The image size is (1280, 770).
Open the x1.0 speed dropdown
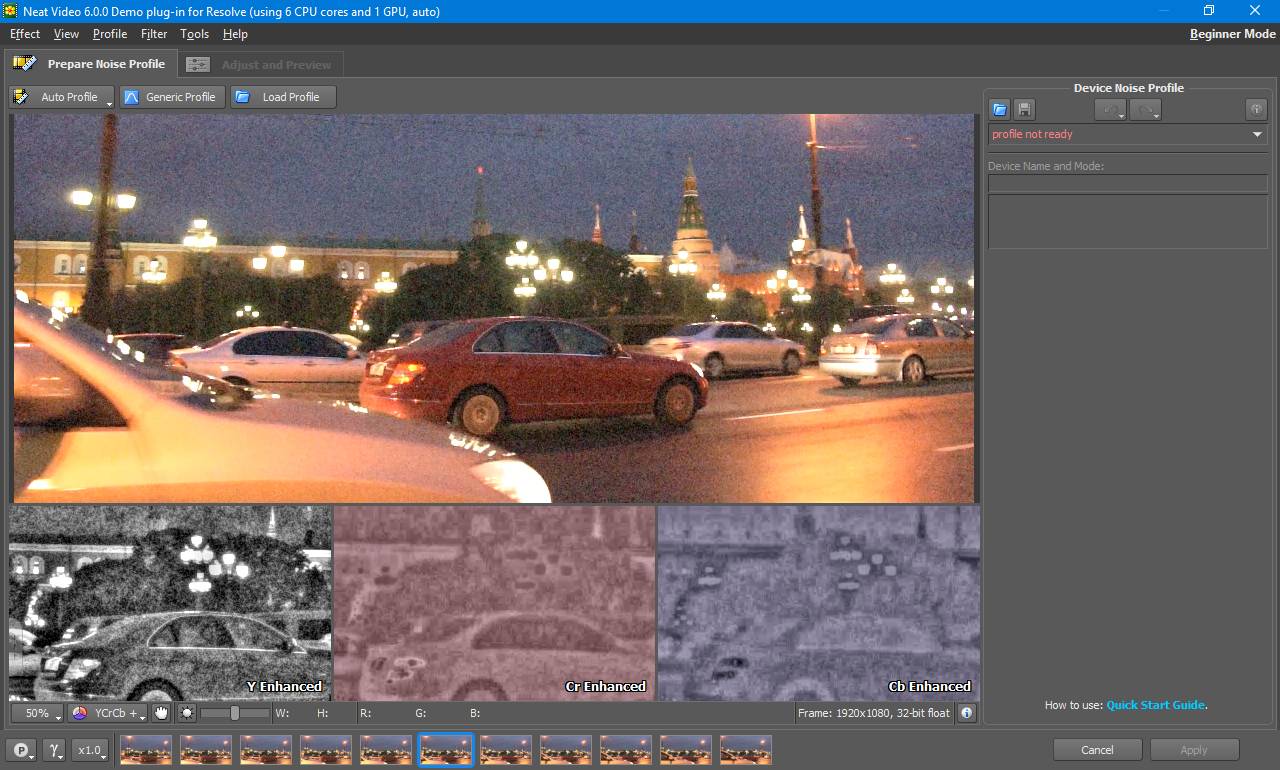pyautogui.click(x=91, y=750)
